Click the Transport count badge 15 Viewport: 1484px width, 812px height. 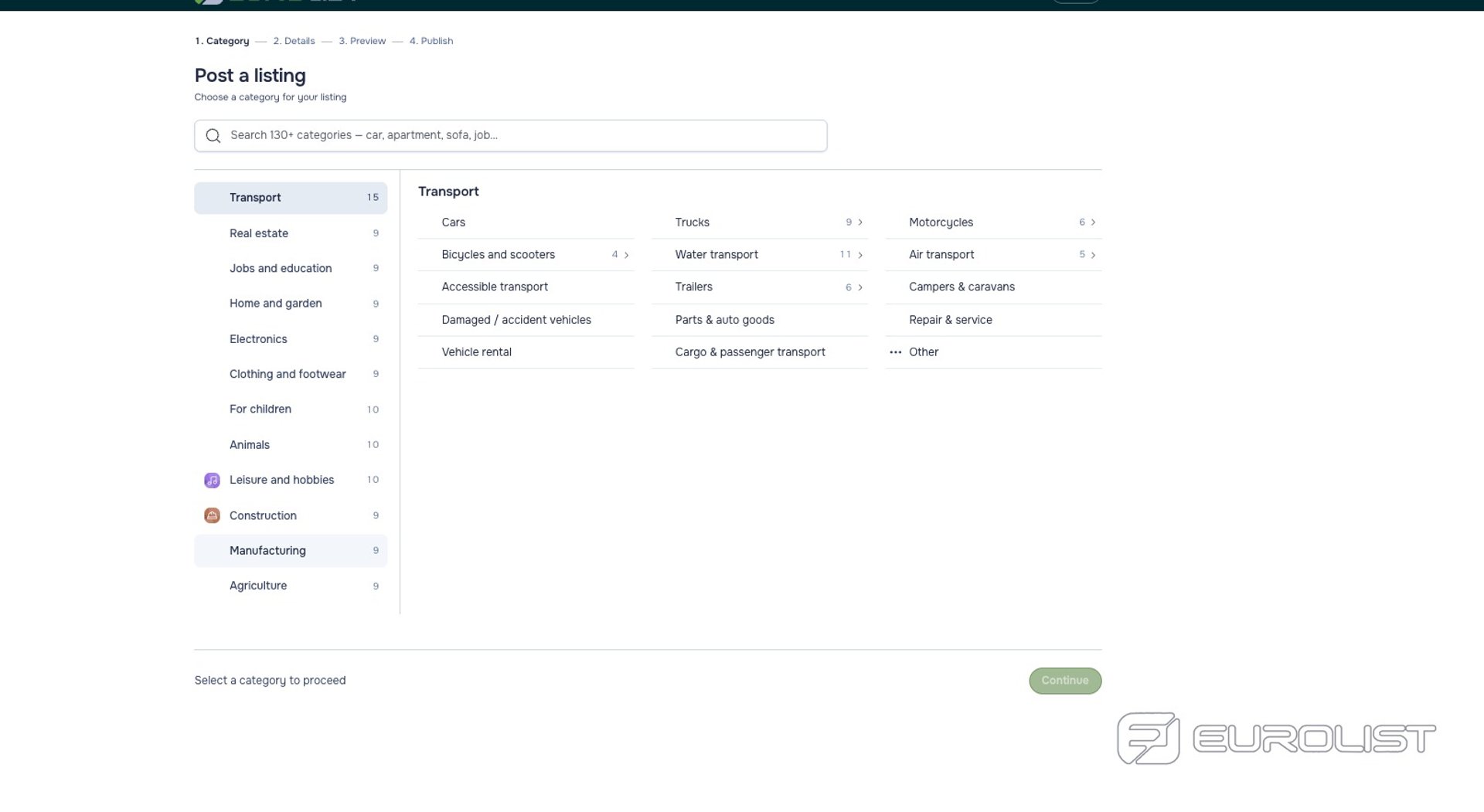373,198
